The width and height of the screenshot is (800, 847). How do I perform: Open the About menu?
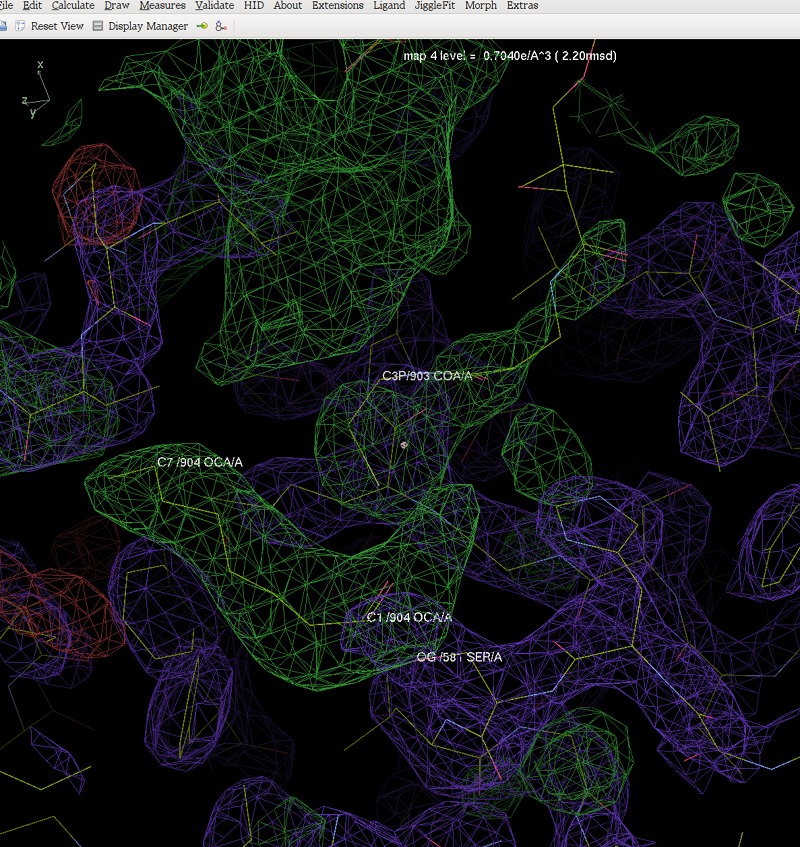287,6
